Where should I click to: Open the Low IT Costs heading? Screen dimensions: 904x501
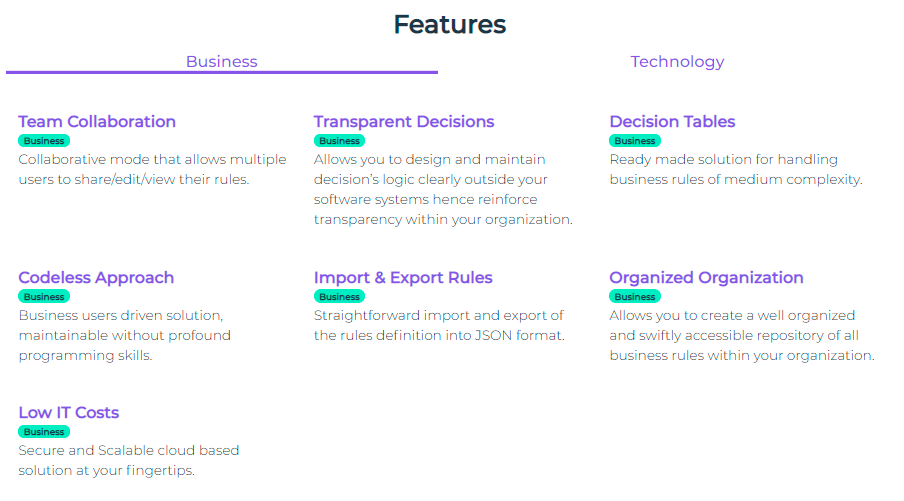tap(69, 413)
